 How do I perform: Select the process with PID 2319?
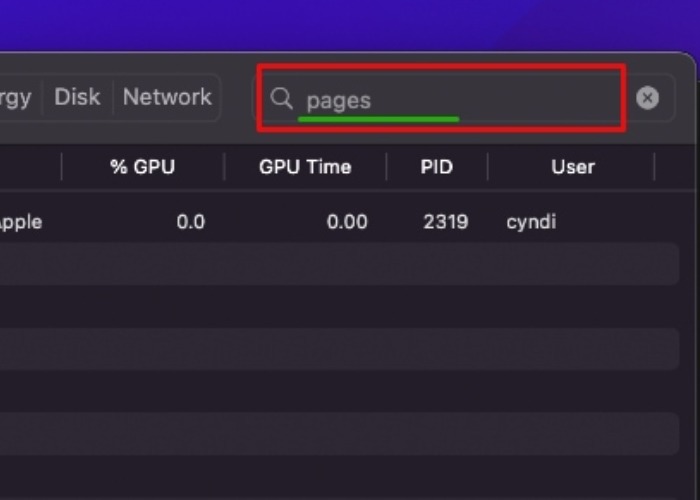445,222
